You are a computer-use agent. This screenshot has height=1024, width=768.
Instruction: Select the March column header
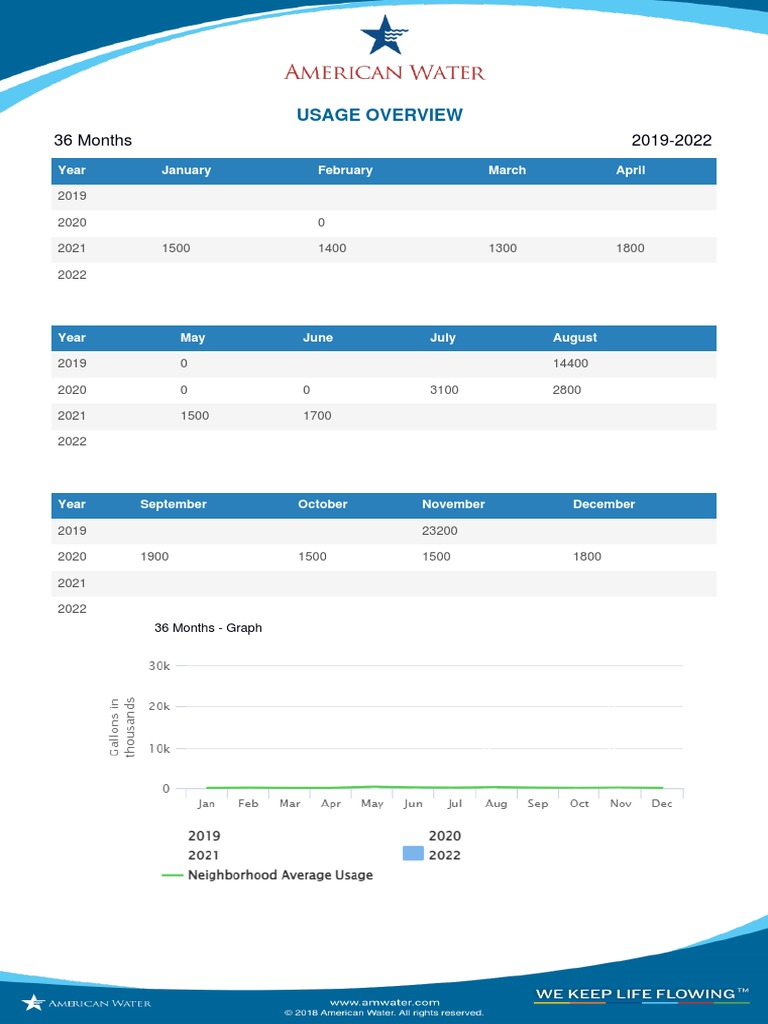click(507, 170)
